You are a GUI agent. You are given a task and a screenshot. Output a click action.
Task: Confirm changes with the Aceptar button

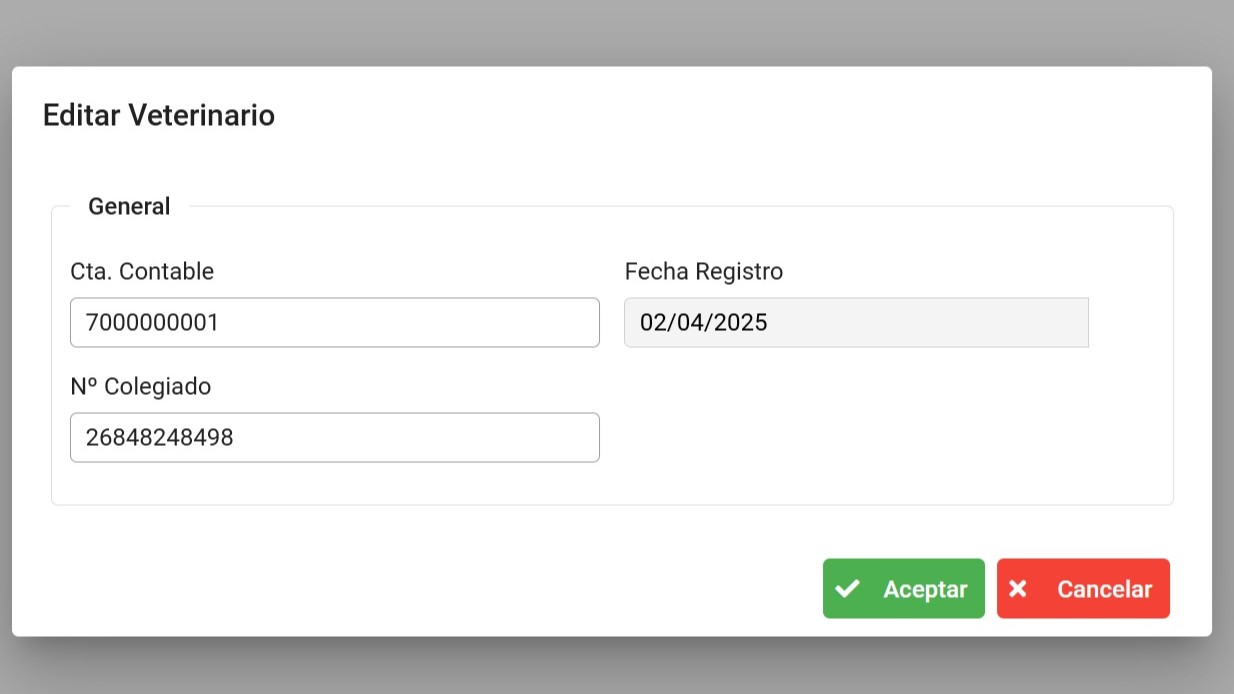tap(903, 589)
